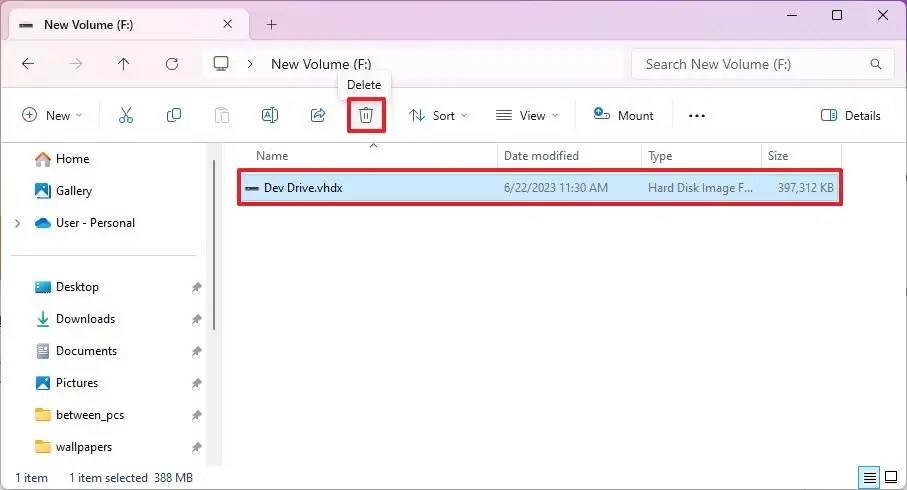
Task: Click the Back navigation arrow
Action: pyautogui.click(x=28, y=64)
